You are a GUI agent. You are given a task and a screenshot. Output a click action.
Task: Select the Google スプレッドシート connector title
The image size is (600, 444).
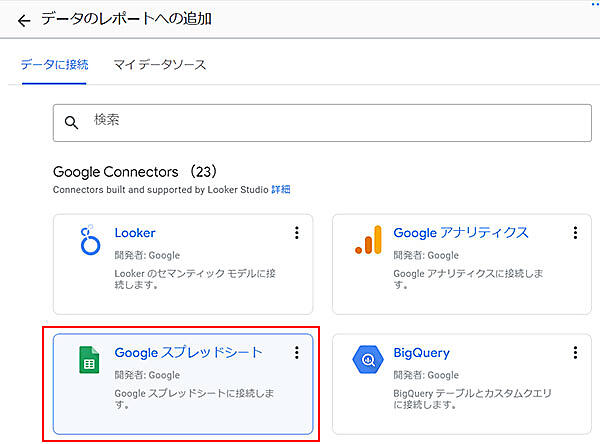(189, 353)
